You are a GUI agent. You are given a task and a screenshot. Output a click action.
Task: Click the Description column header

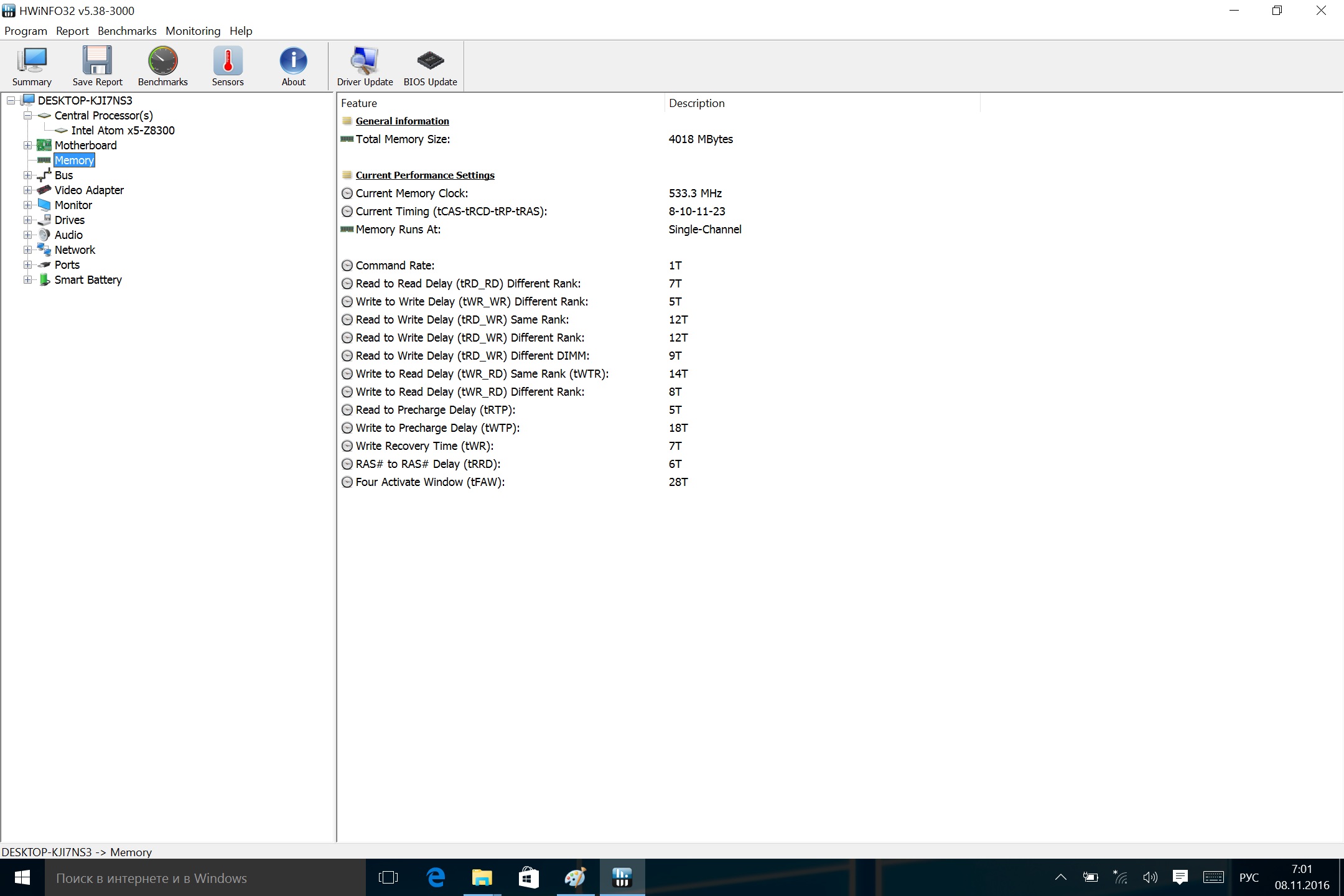(821, 103)
